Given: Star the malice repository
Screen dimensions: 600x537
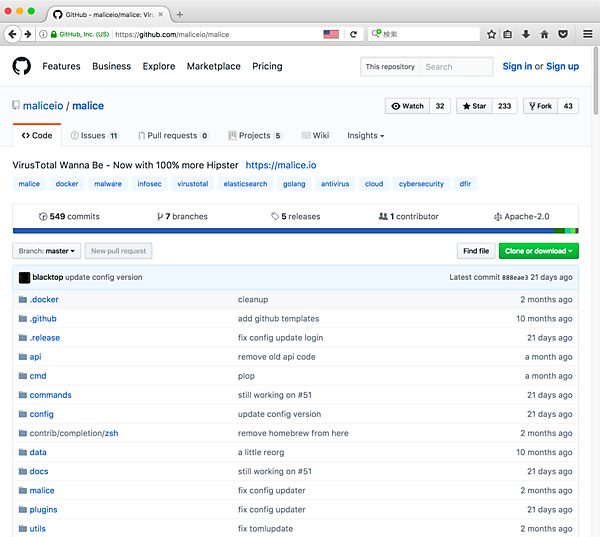Looking at the screenshot, I should click(x=474, y=106).
